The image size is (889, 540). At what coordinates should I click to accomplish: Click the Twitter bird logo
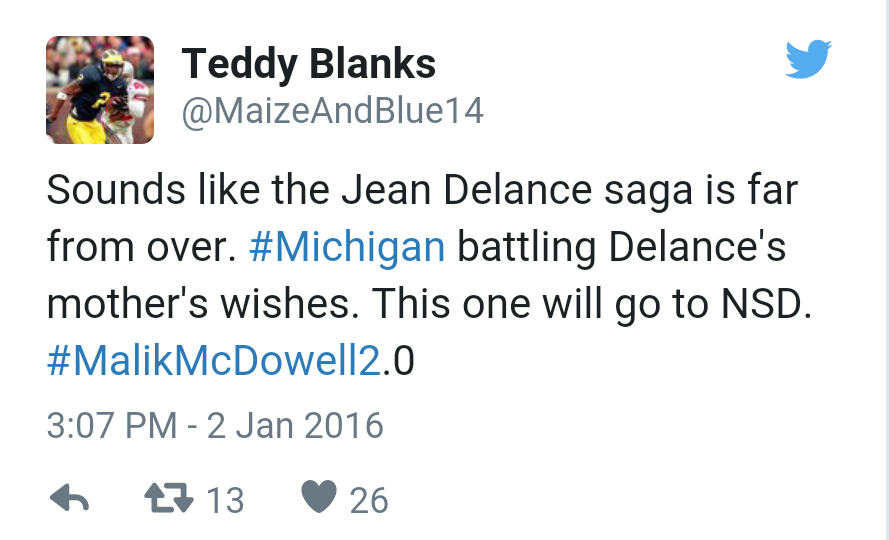click(x=808, y=61)
